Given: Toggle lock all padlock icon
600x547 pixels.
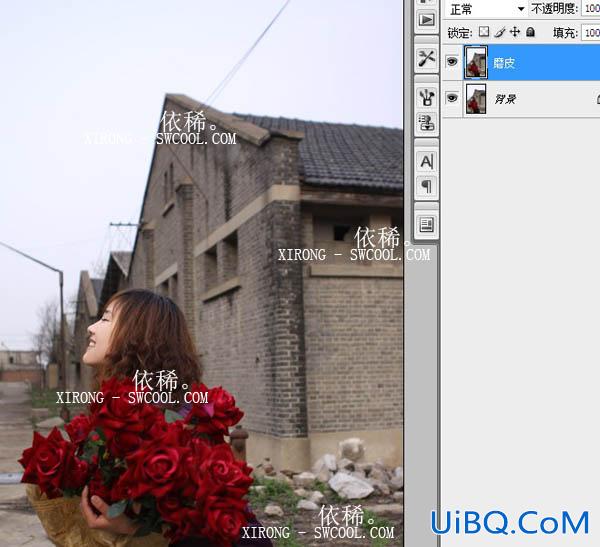Looking at the screenshot, I should [530, 32].
